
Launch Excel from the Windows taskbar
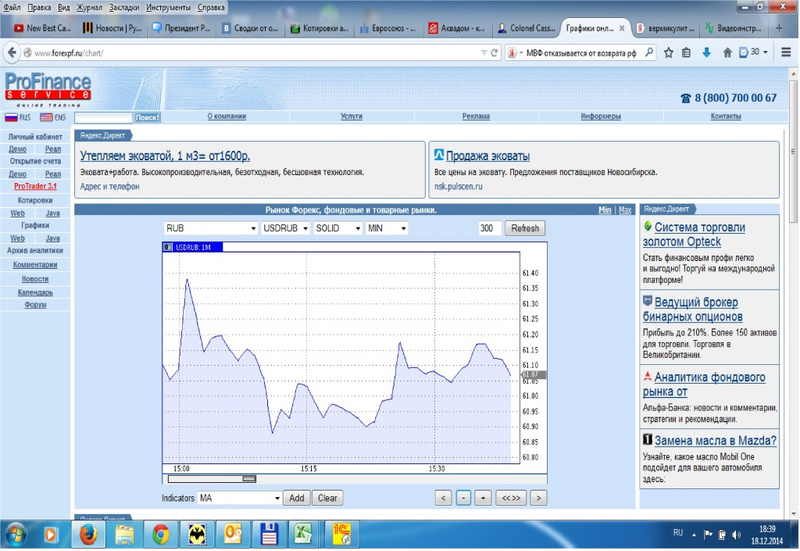[304, 533]
